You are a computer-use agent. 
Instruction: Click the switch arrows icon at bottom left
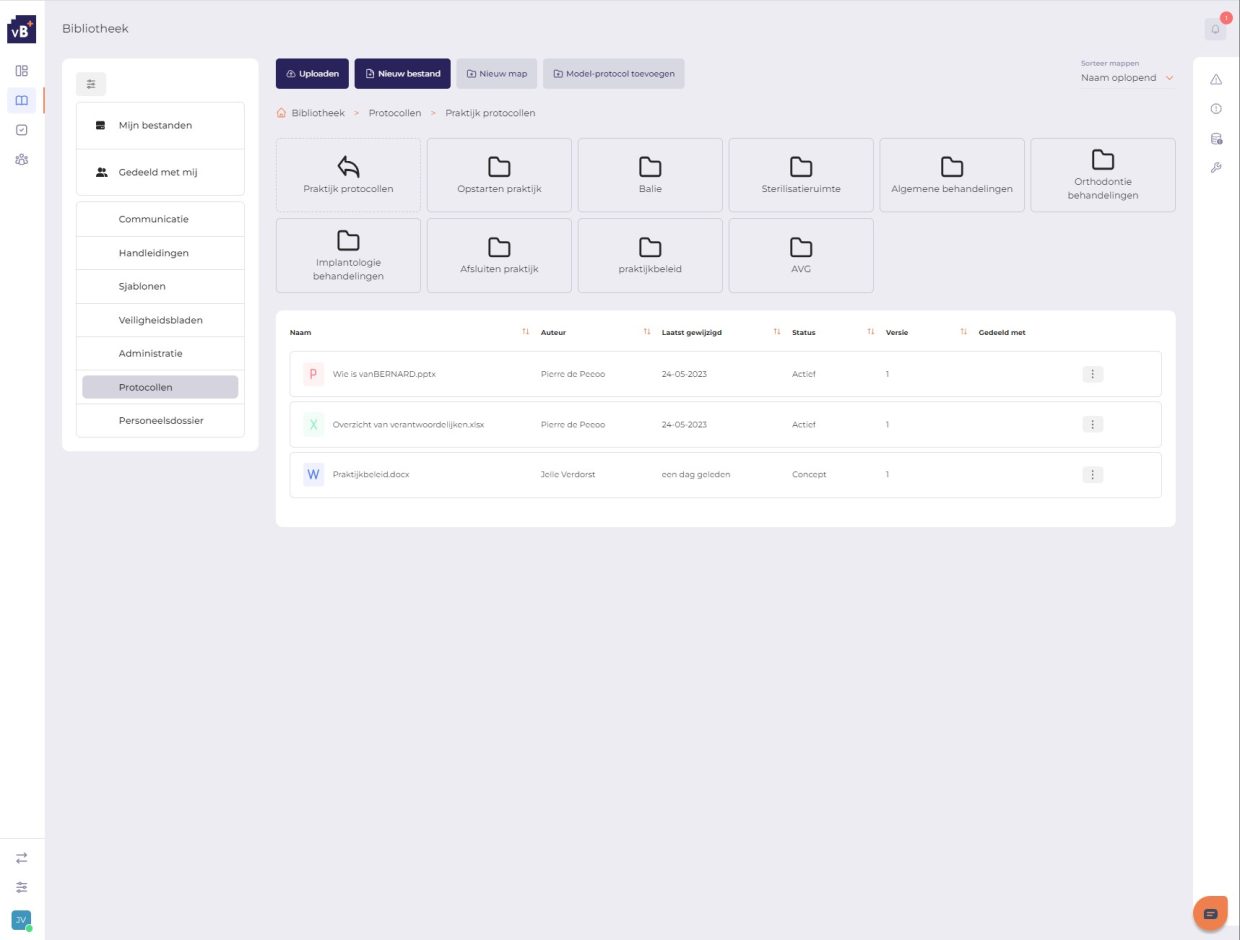click(22, 858)
